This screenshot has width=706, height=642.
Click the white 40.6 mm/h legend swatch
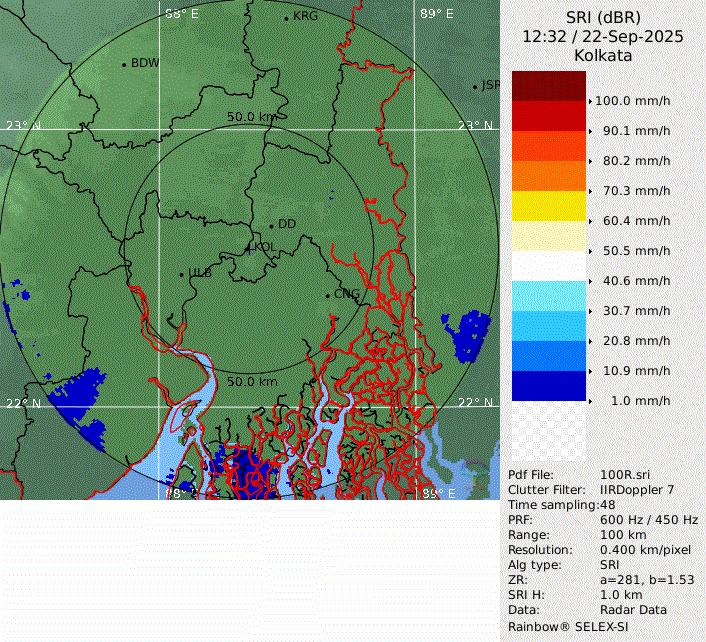tap(548, 266)
